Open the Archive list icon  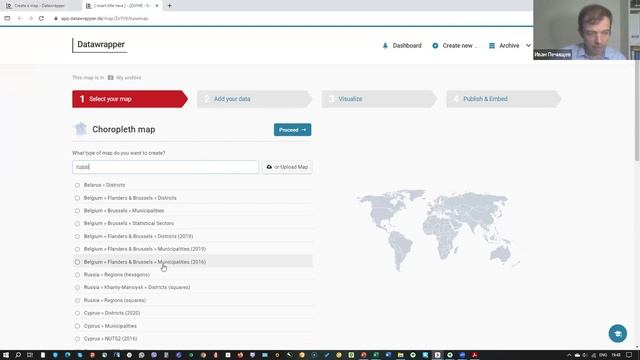click(492, 46)
